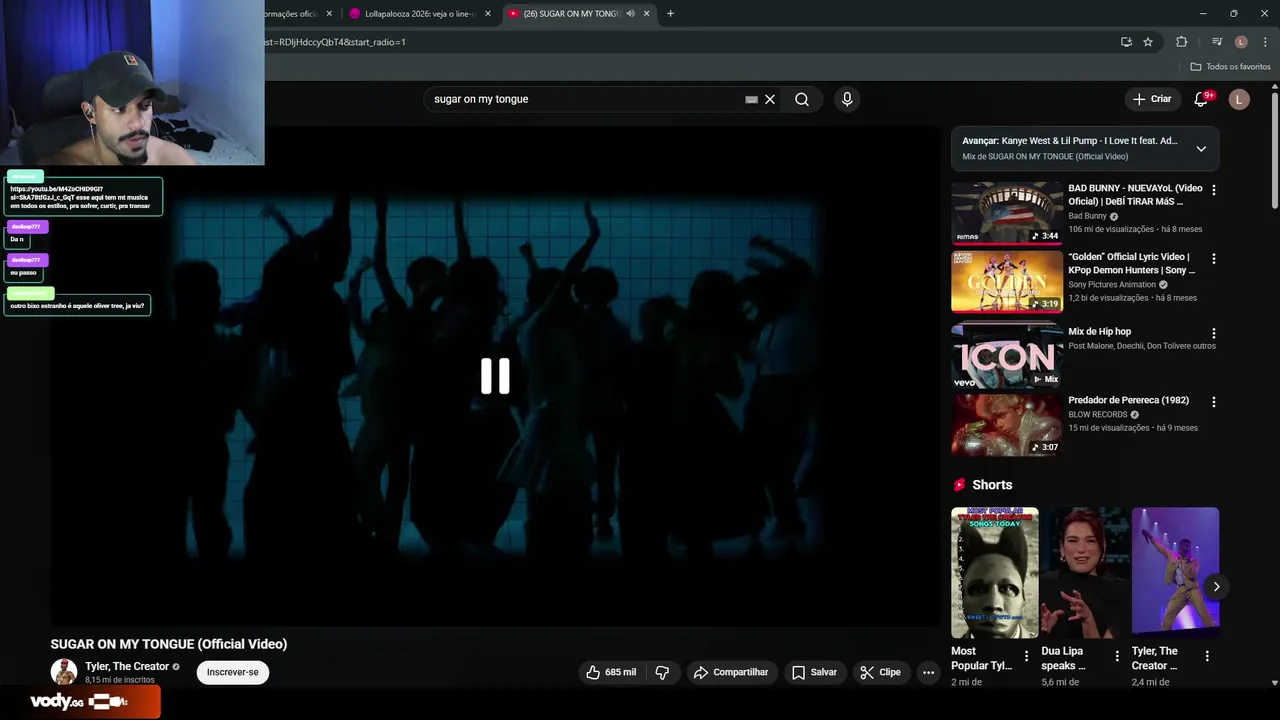This screenshot has width=1280, height=720.
Task: Mute the SUGAR ON MY TONGUE tab audio icon
Action: coord(630,14)
